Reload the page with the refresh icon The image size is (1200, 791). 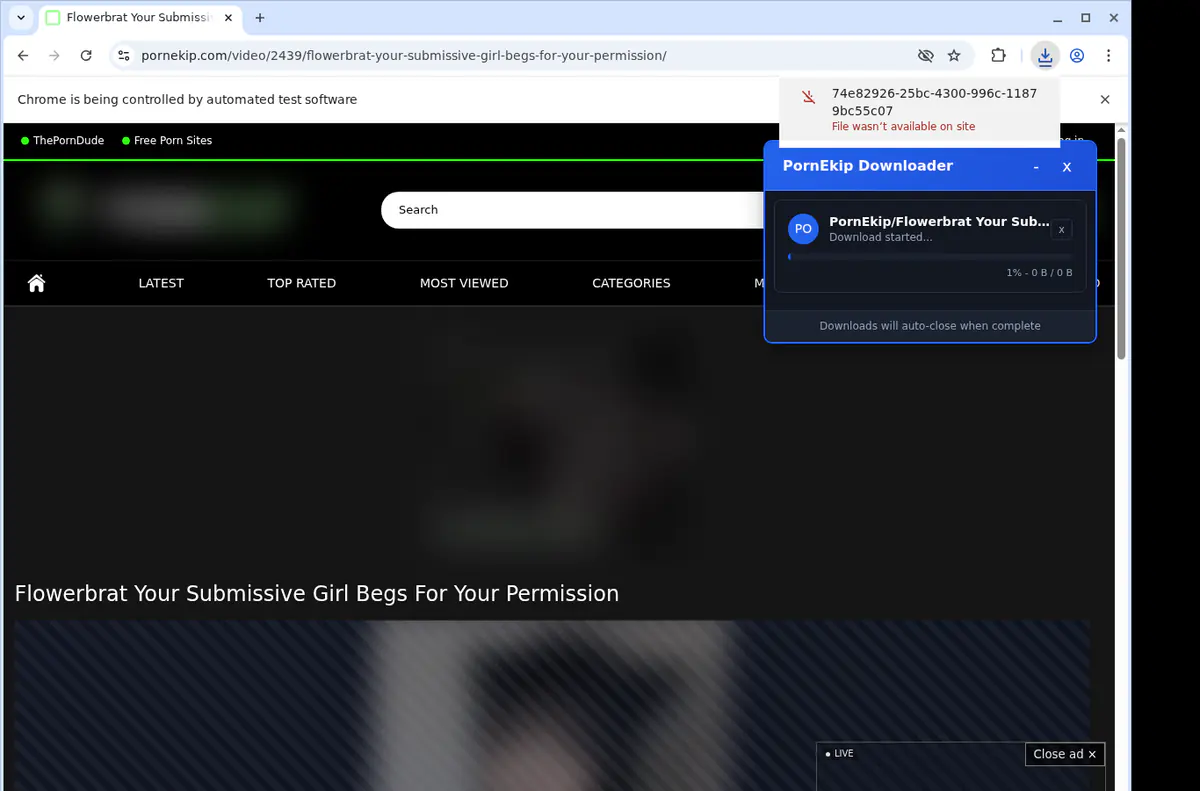coord(86,56)
